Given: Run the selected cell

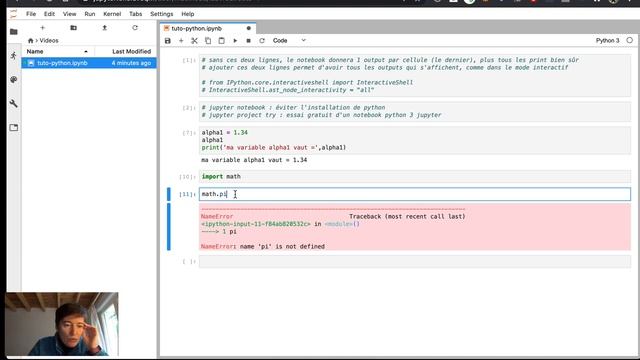Looking at the screenshot, I should pyautogui.click(x=235, y=40).
